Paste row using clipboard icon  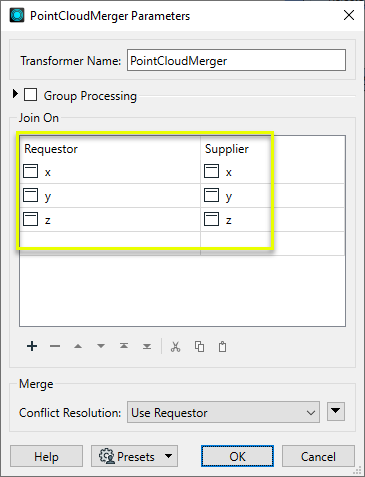click(222, 347)
